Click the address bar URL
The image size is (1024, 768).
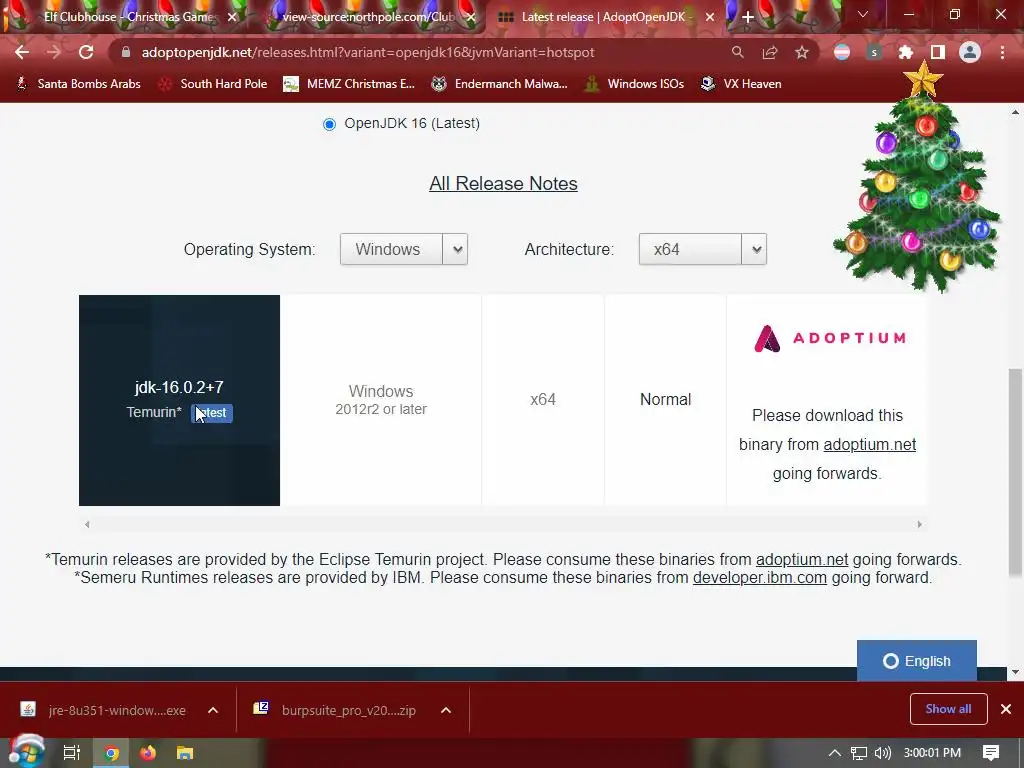[x=368, y=52]
